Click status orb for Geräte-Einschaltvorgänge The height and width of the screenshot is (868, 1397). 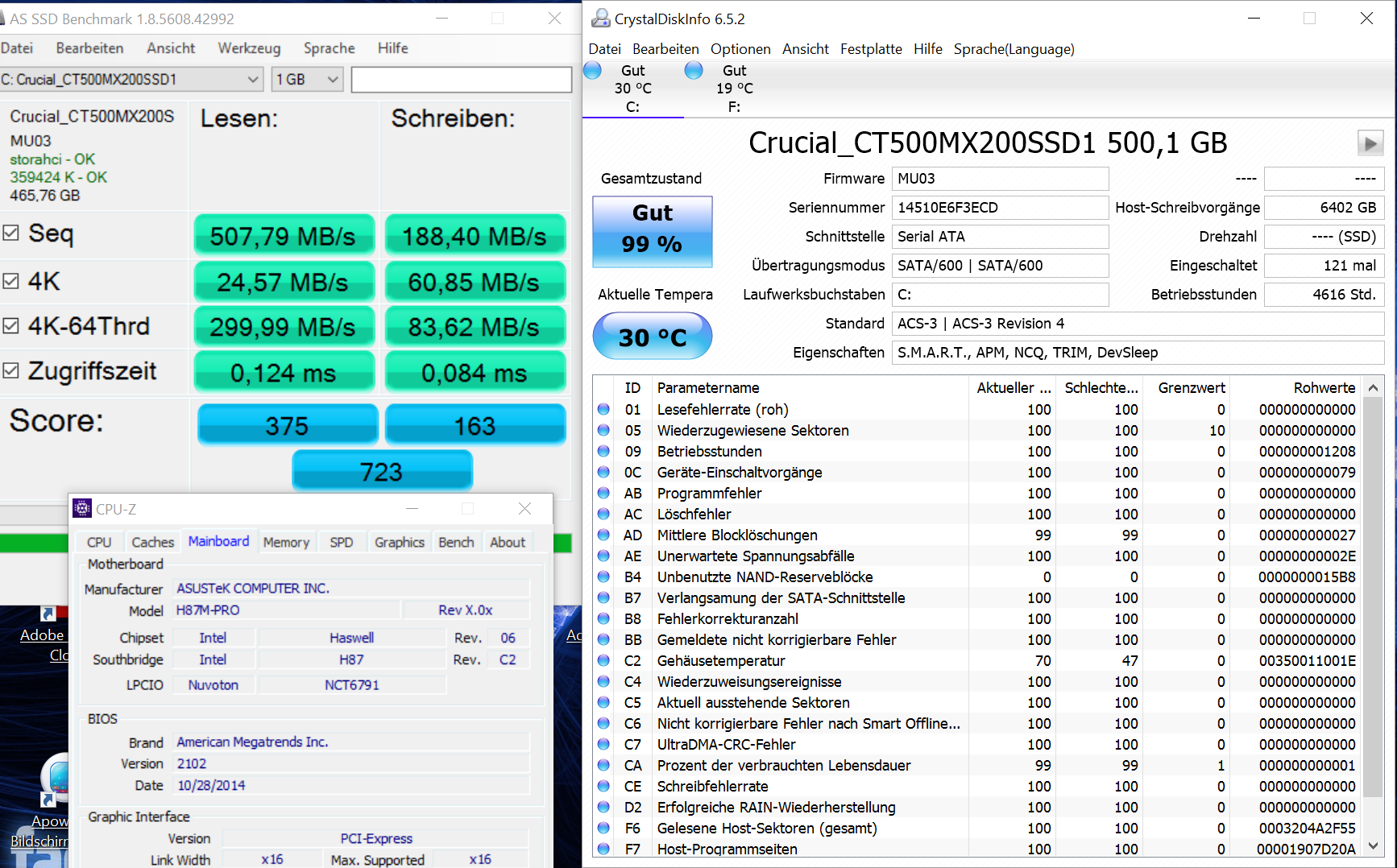point(603,472)
